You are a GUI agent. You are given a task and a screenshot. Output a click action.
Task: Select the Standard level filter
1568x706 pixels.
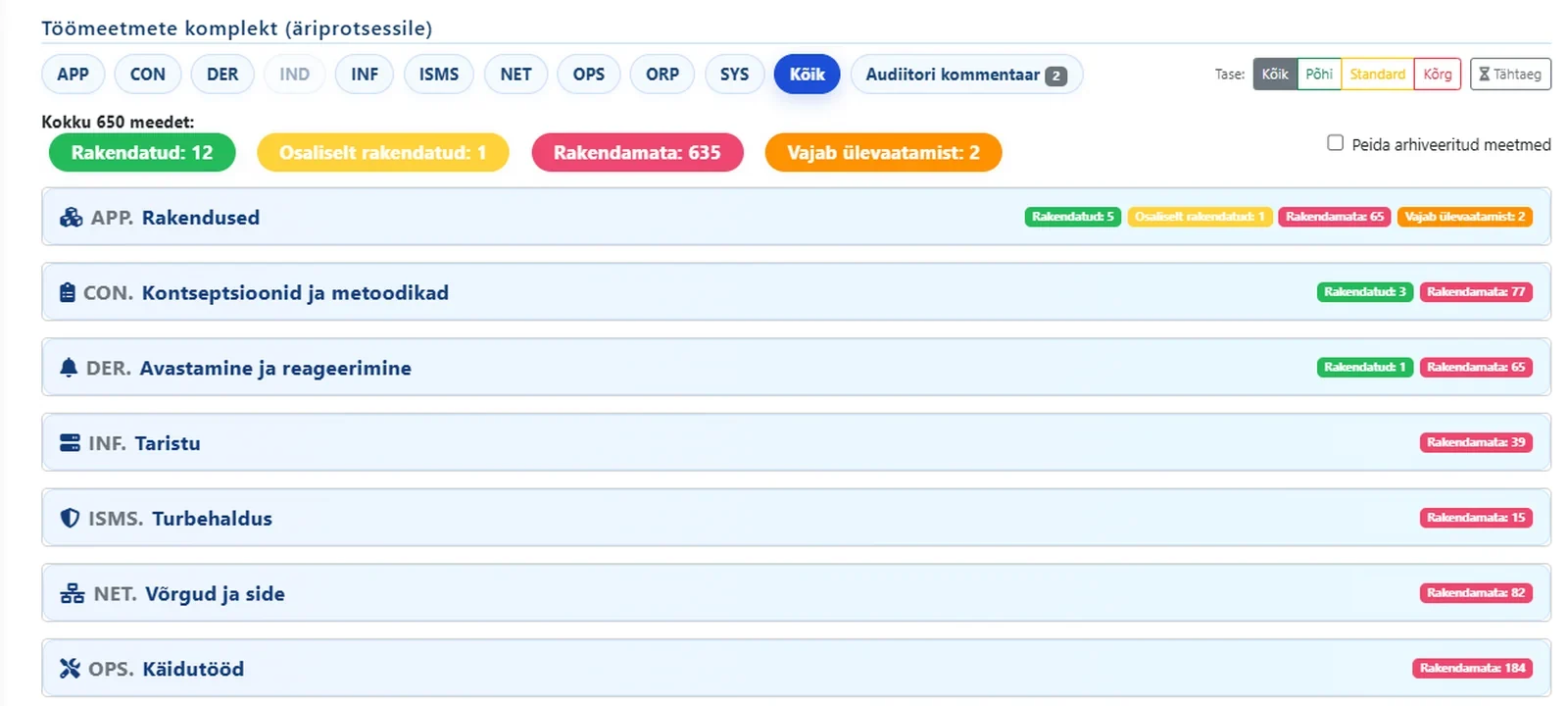click(1377, 74)
